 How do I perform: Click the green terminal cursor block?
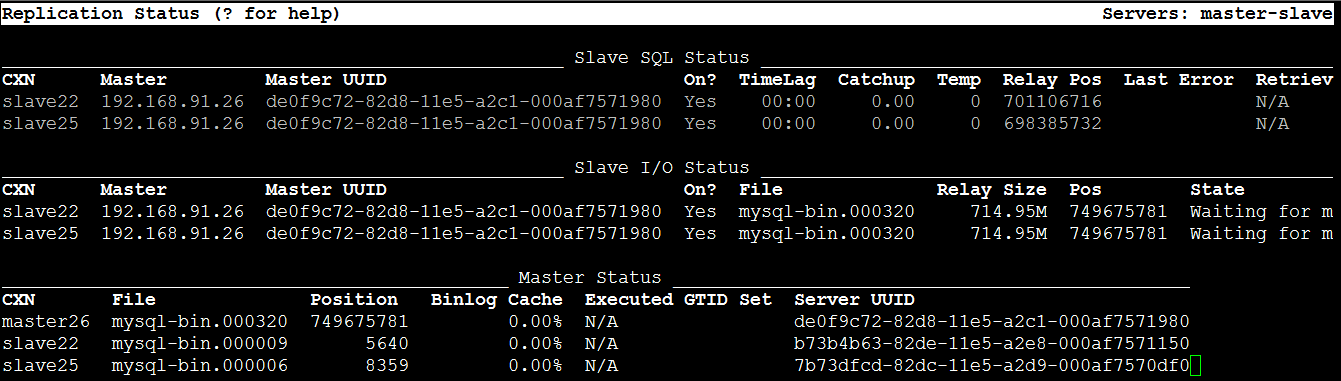(x=1196, y=366)
